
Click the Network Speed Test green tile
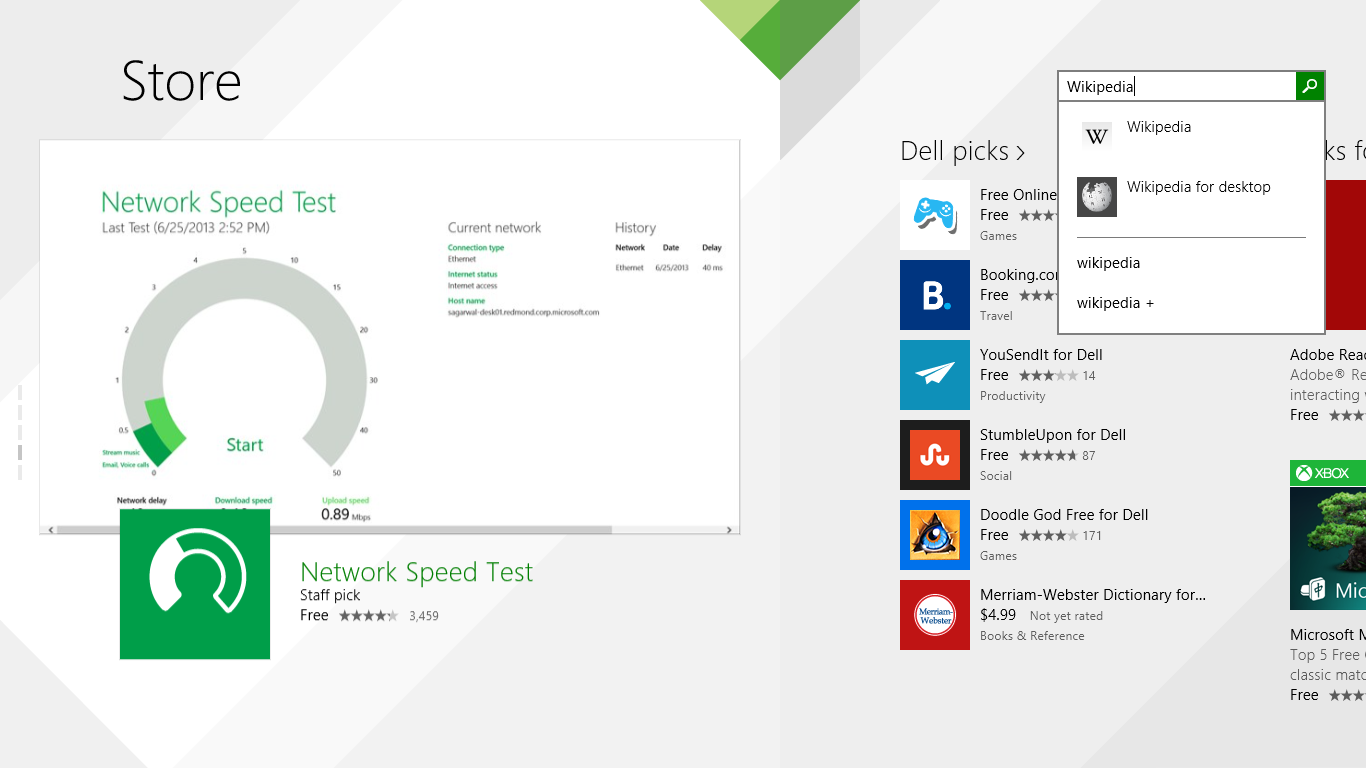[195, 584]
